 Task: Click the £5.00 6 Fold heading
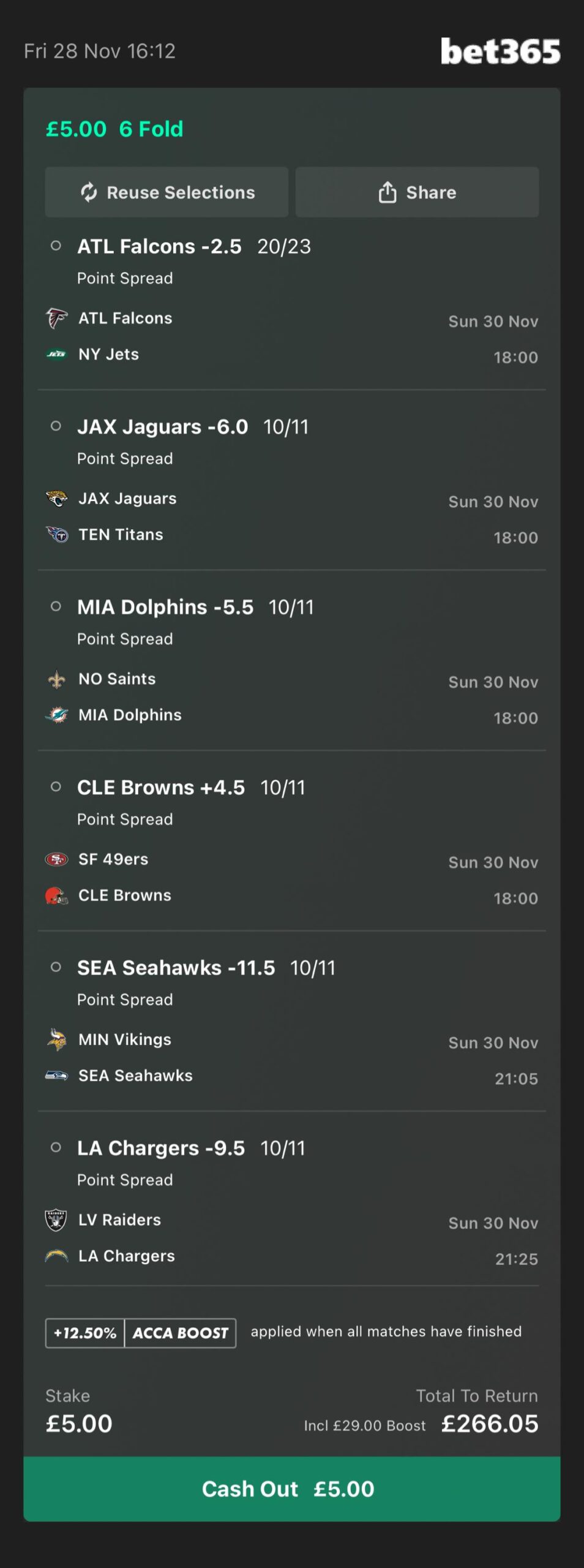tap(114, 129)
